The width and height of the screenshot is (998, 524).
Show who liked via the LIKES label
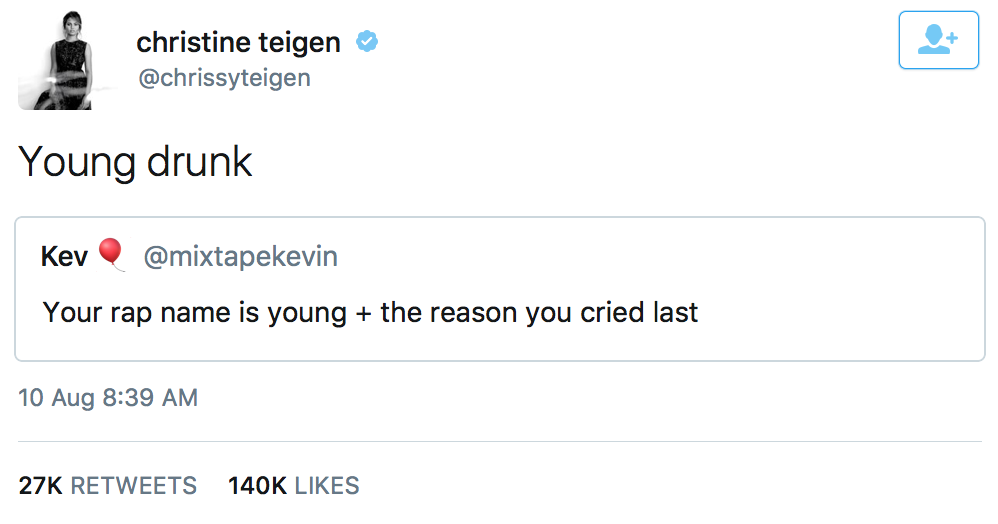click(327, 486)
